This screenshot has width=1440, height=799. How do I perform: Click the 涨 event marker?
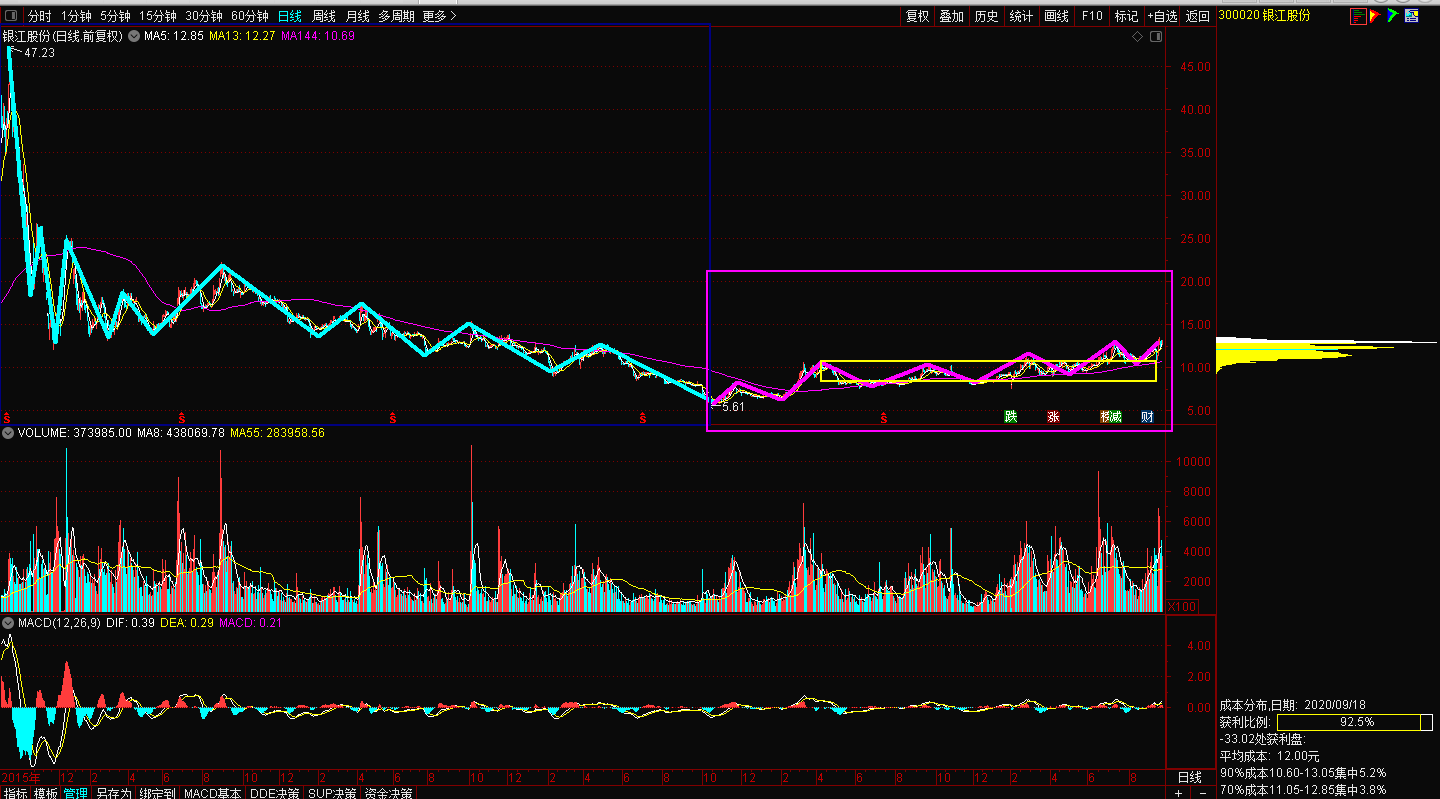(1053, 416)
